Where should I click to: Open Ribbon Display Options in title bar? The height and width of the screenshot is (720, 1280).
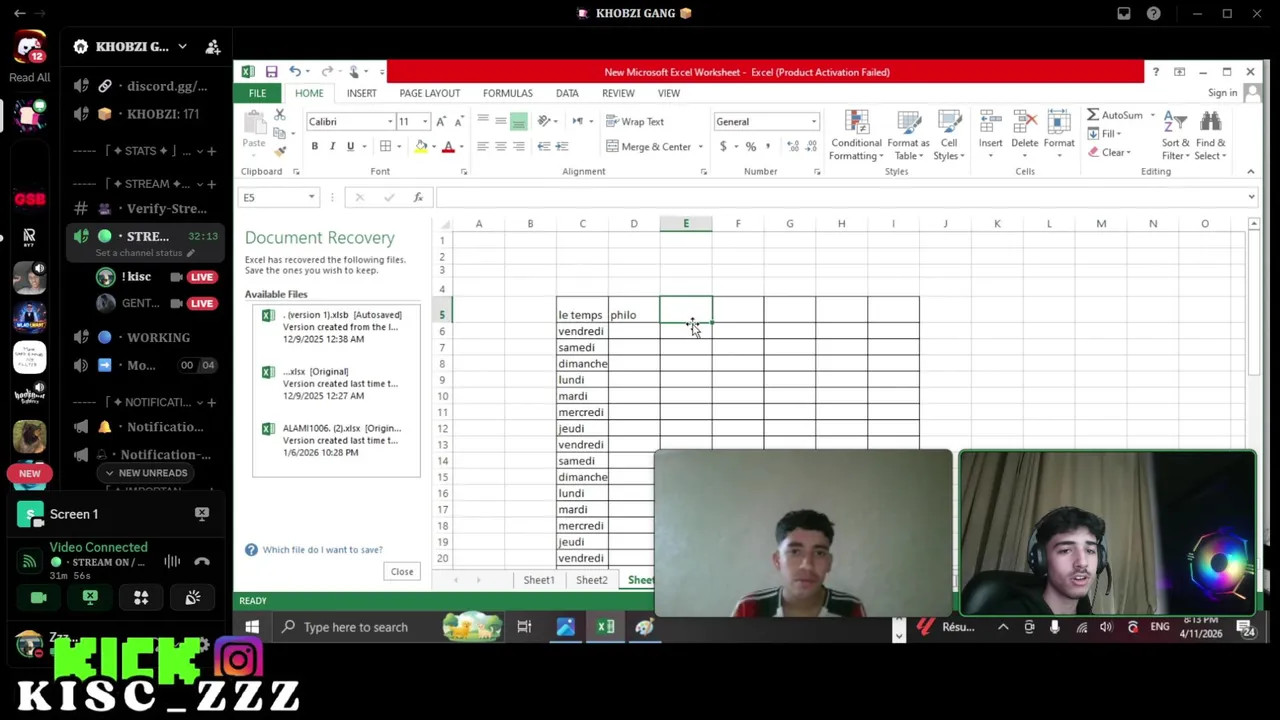coord(1179,72)
